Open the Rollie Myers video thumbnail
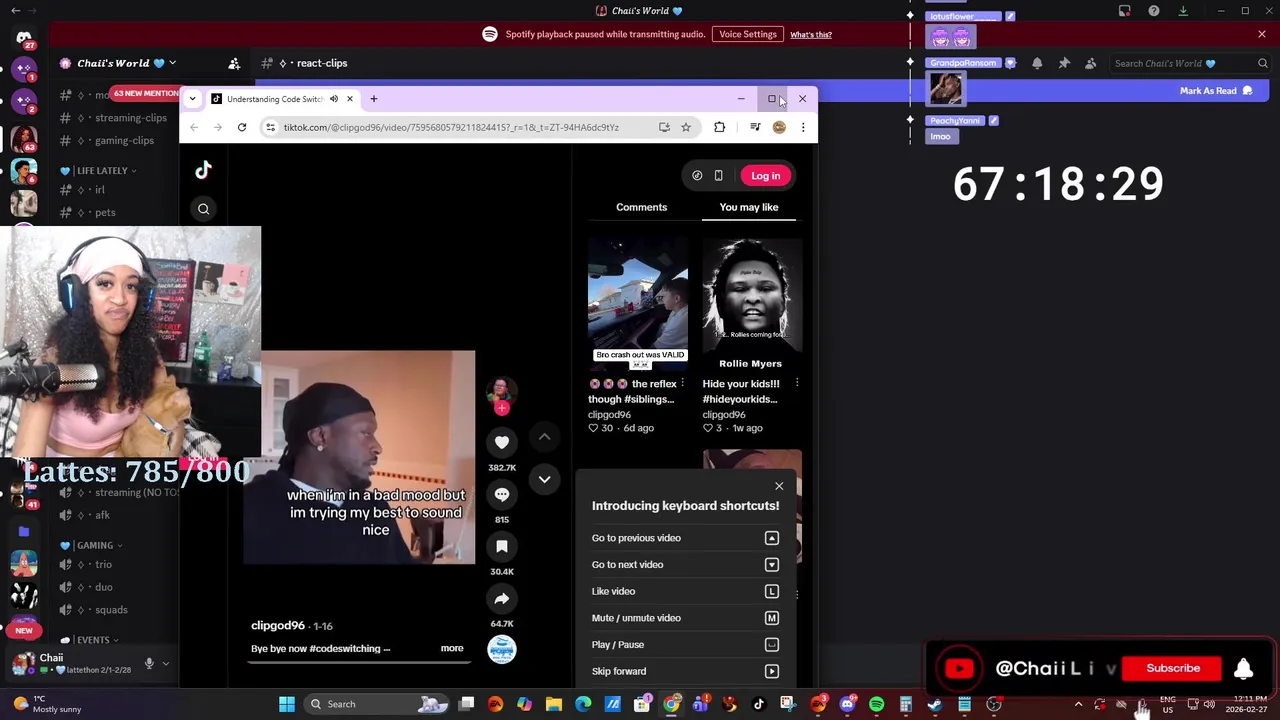This screenshot has height=720, width=1280. pos(752,302)
